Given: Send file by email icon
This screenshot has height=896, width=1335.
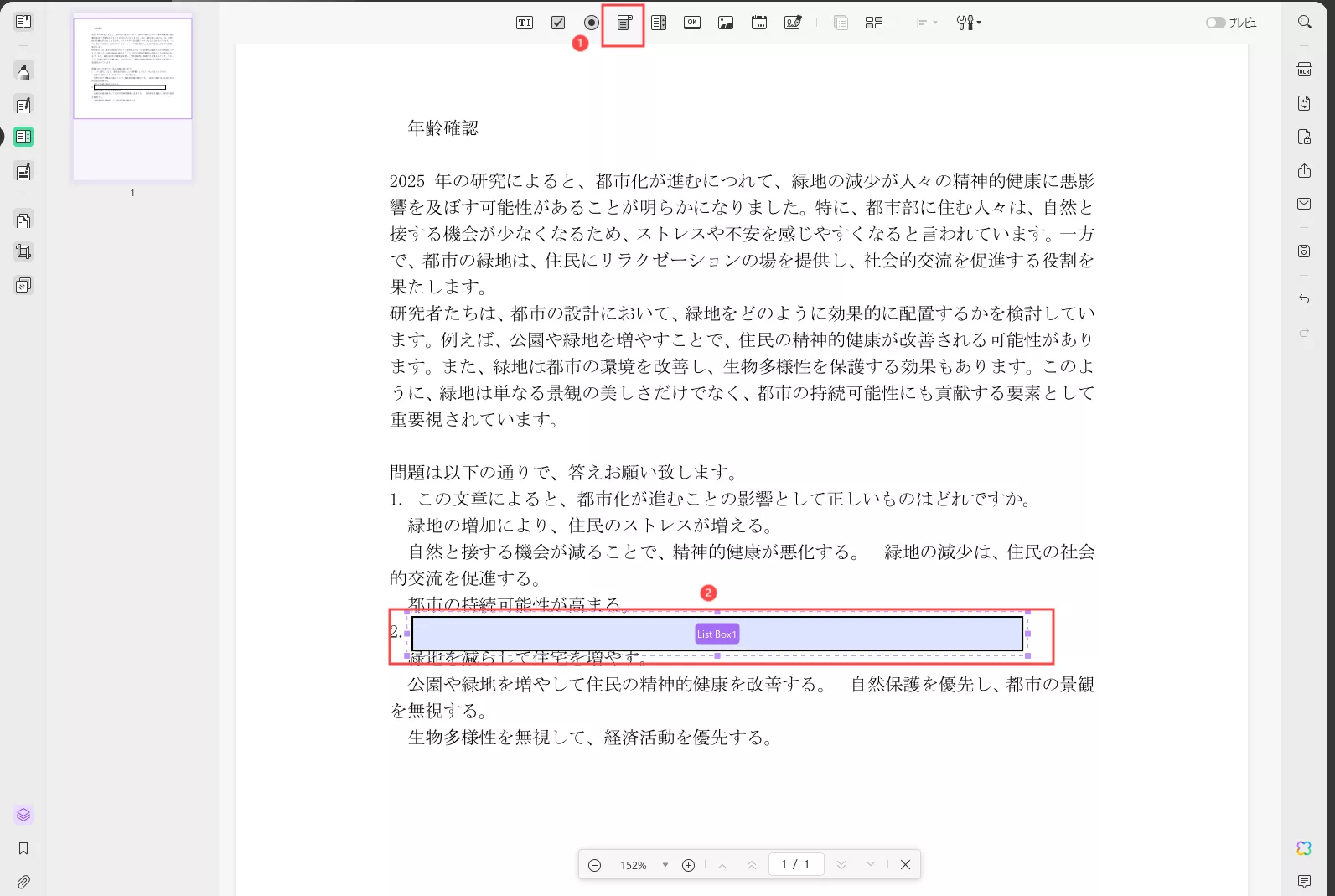Looking at the screenshot, I should click(x=1304, y=204).
